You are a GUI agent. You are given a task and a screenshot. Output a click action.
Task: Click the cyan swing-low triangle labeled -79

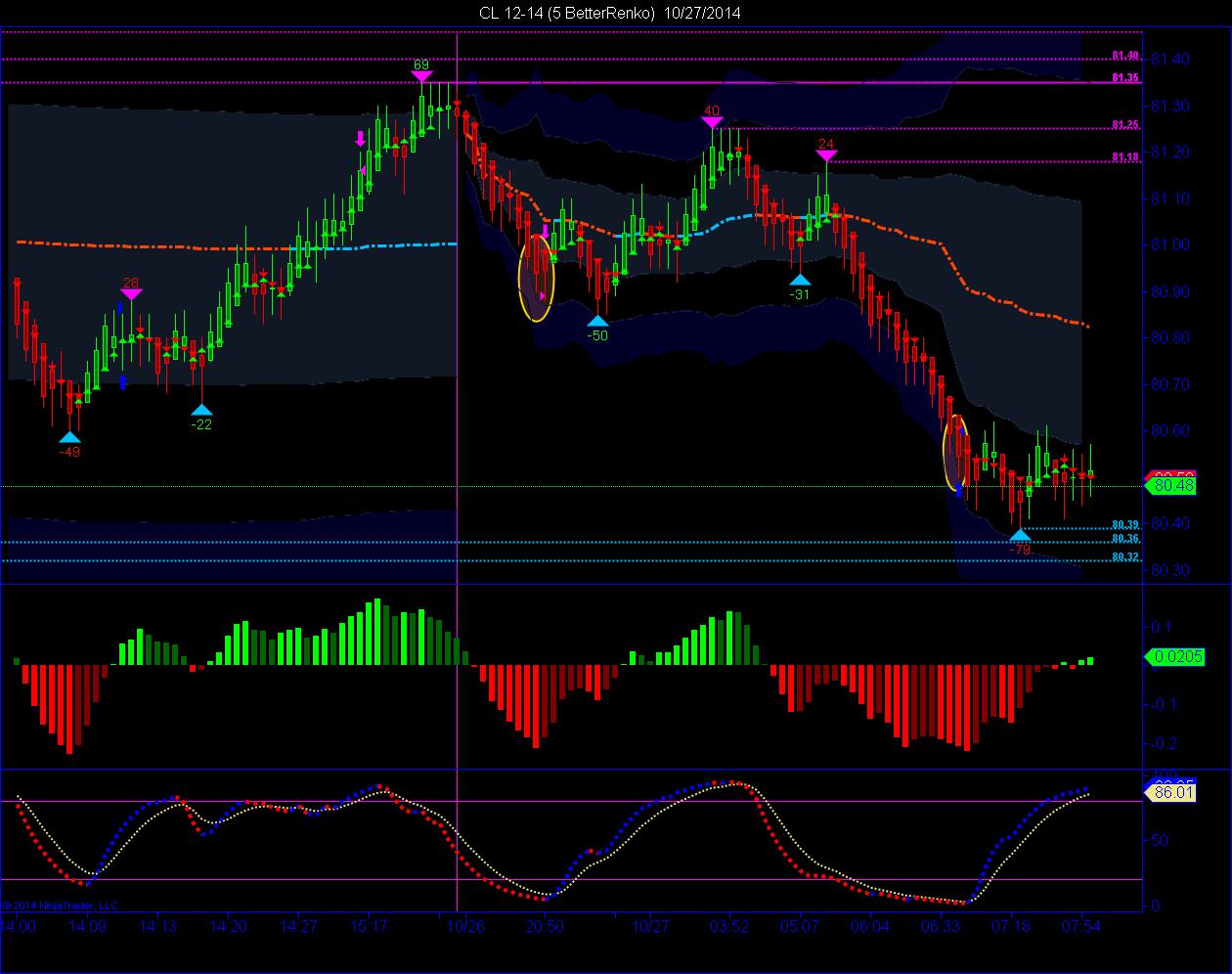(x=1020, y=535)
